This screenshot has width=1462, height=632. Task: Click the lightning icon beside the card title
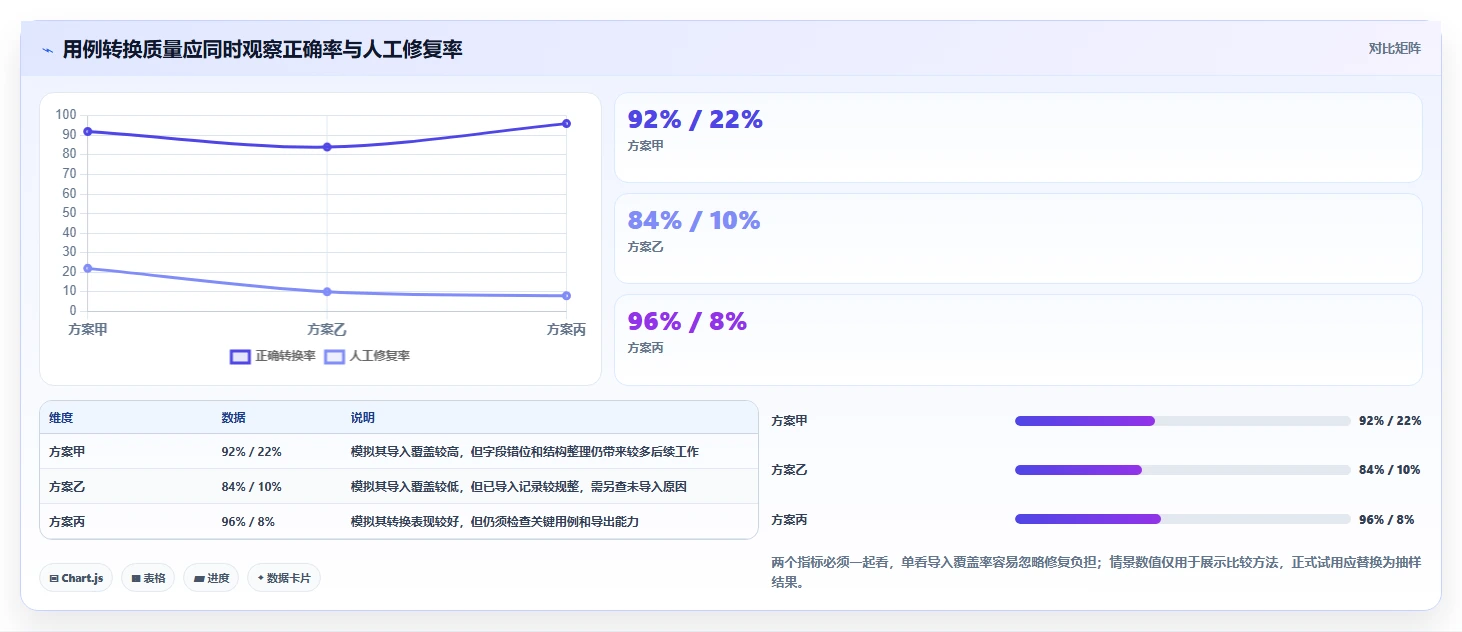coord(47,50)
